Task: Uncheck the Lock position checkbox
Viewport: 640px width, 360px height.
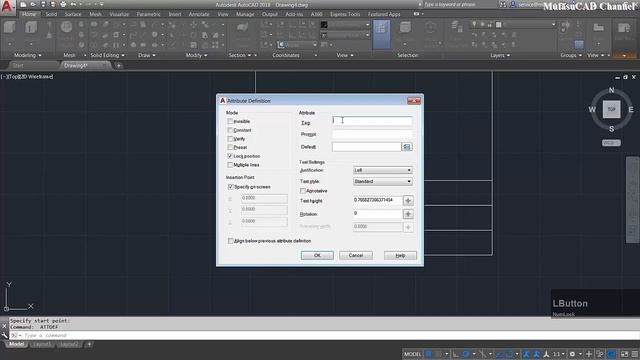Action: tap(230, 156)
